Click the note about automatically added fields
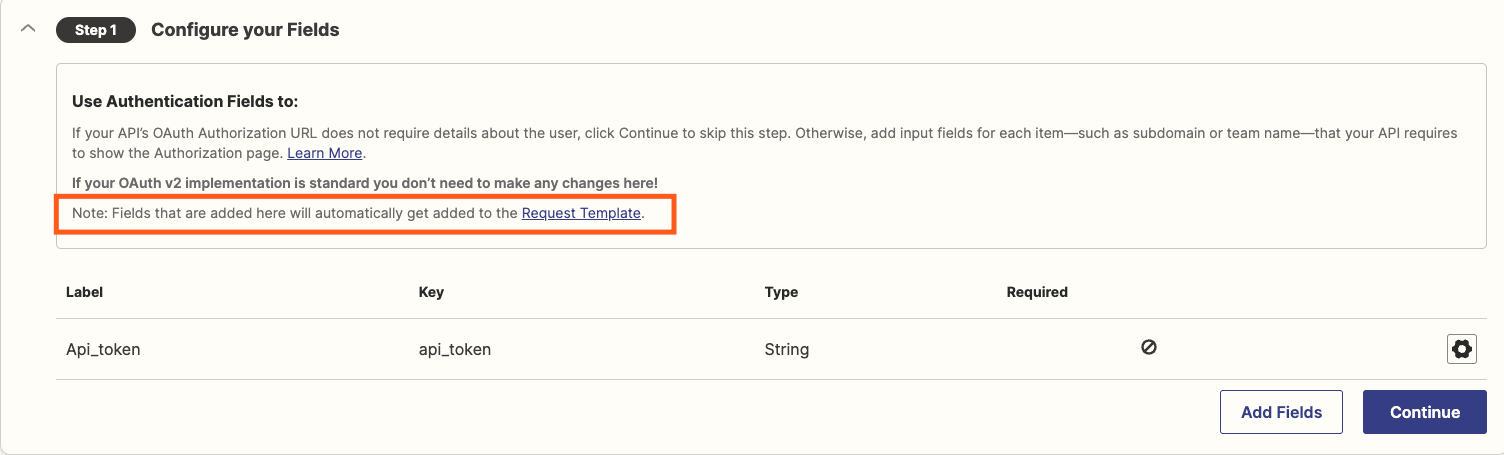Screen dimensions: 1504x455 tap(358, 213)
